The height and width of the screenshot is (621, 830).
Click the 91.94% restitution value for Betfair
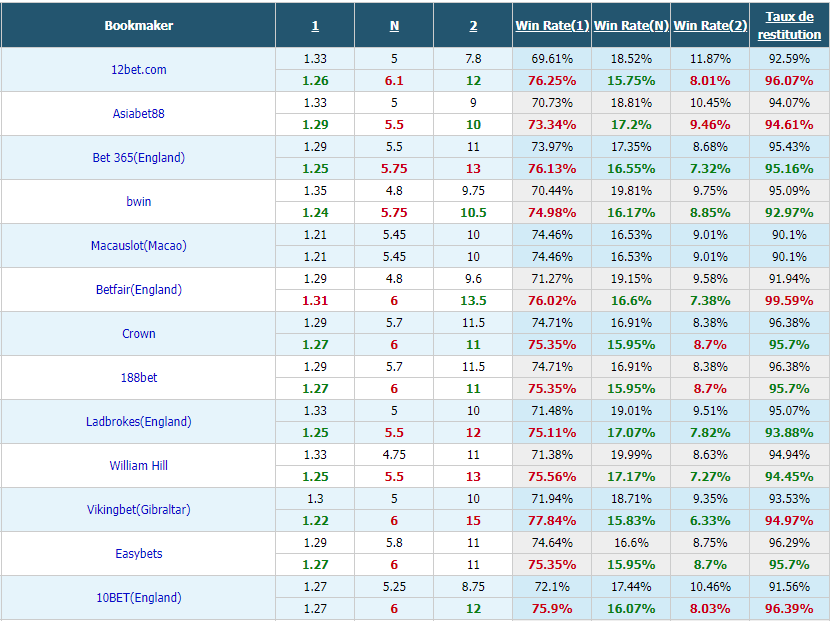coord(789,278)
